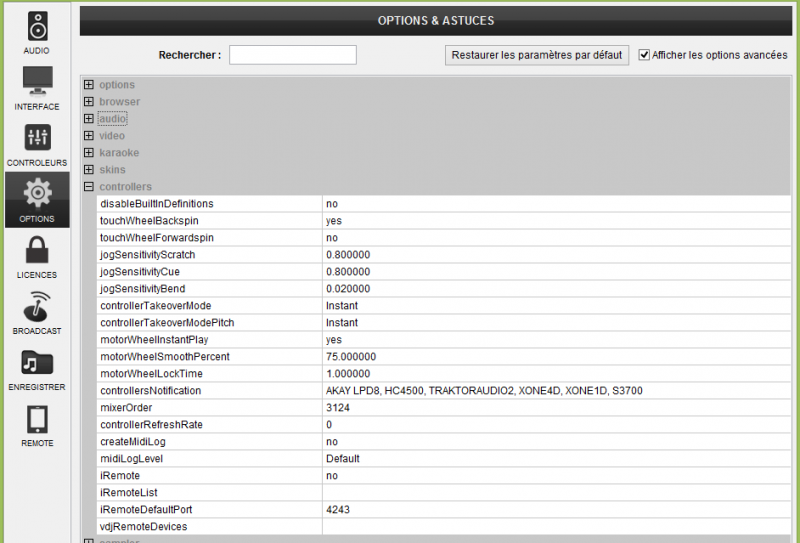Select the controllerTakeoverMode Instant value

[342, 306]
